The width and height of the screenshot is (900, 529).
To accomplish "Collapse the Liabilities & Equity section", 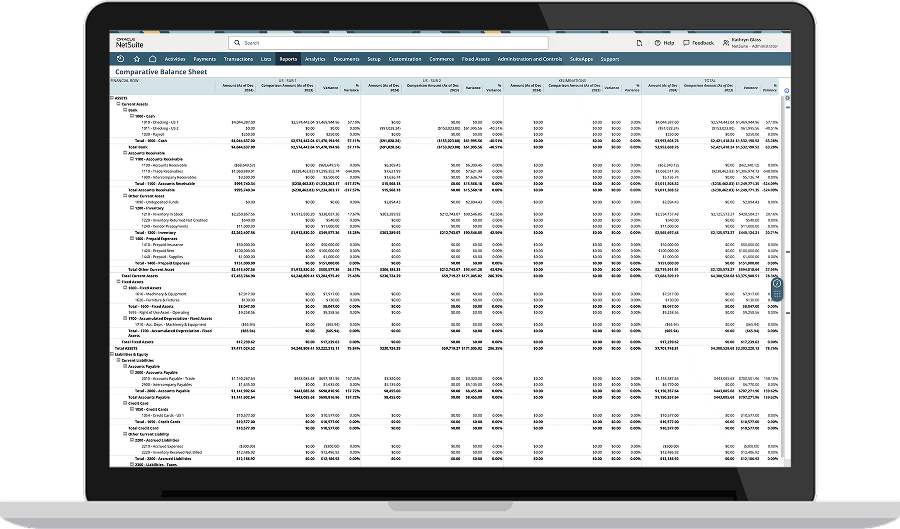I will (x=112, y=354).
